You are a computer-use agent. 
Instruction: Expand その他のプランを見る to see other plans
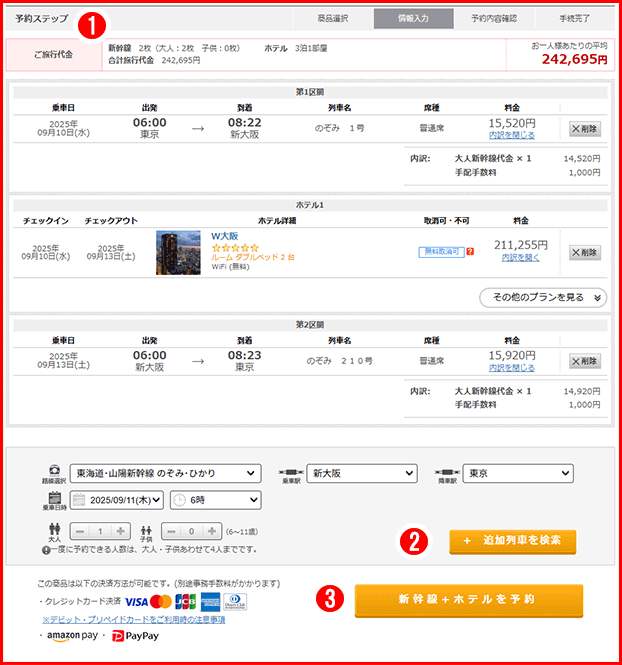(543, 297)
